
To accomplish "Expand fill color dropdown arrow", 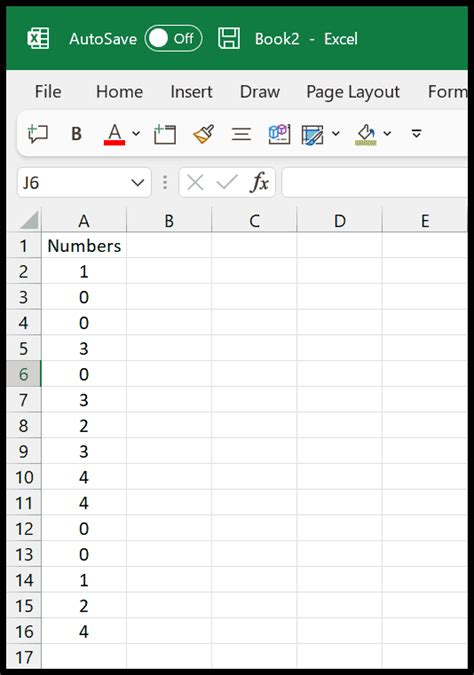I will 387,134.
